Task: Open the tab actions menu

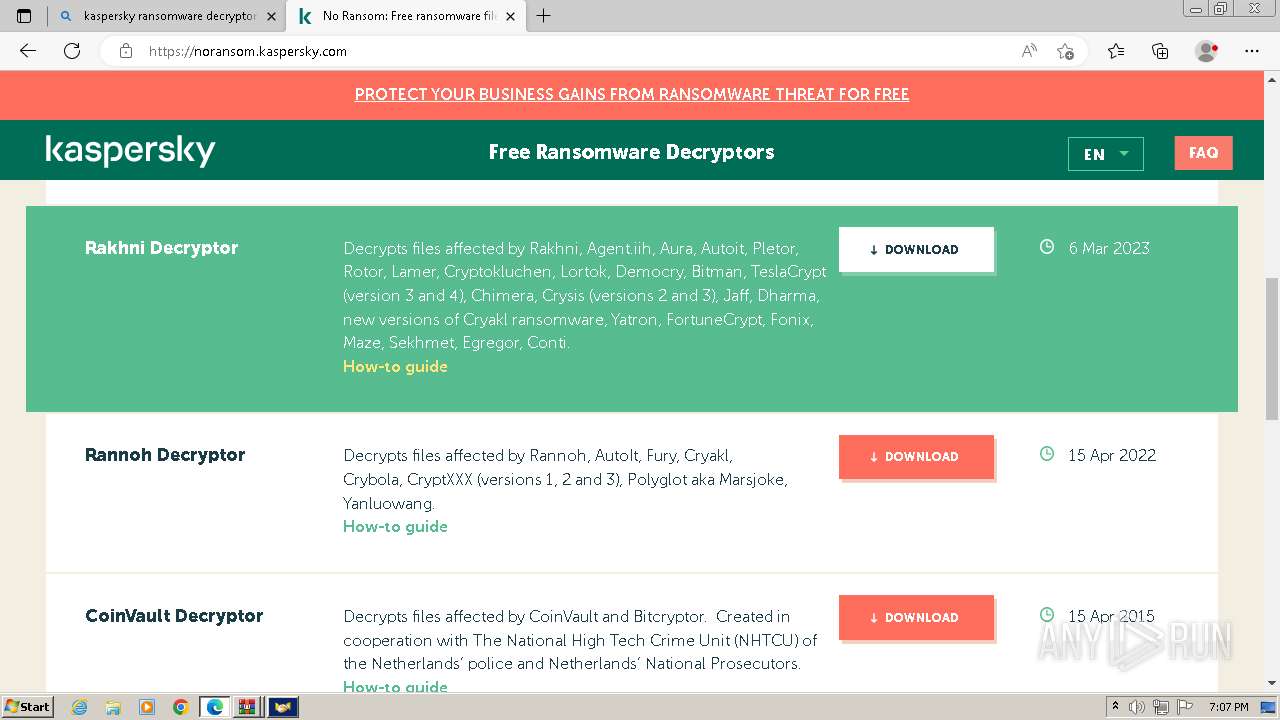Action: pos(24,16)
